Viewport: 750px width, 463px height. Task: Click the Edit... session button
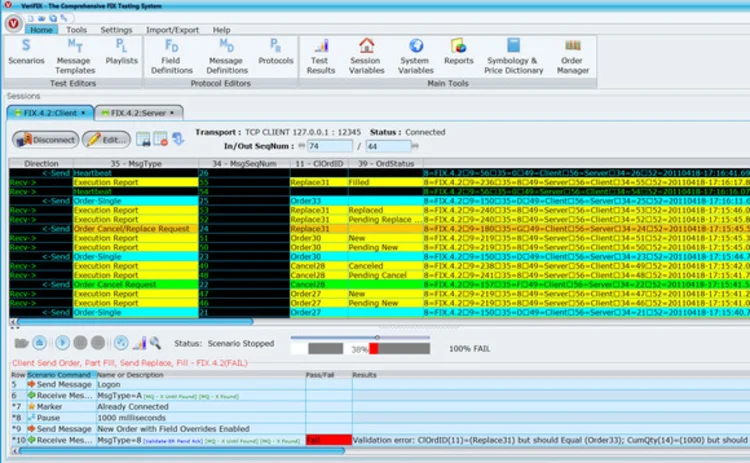106,140
